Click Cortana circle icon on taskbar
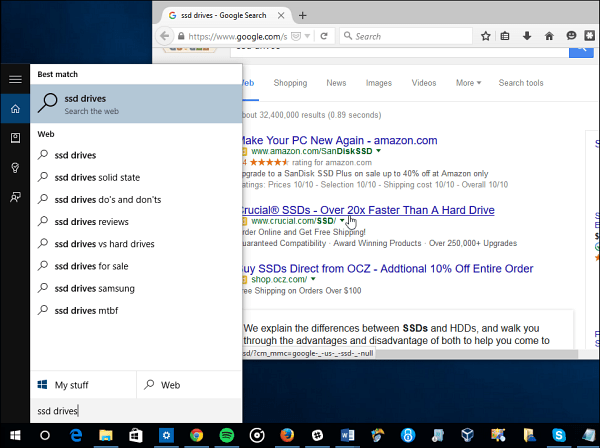This screenshot has height=448, width=600. pyautogui.click(x=45, y=435)
